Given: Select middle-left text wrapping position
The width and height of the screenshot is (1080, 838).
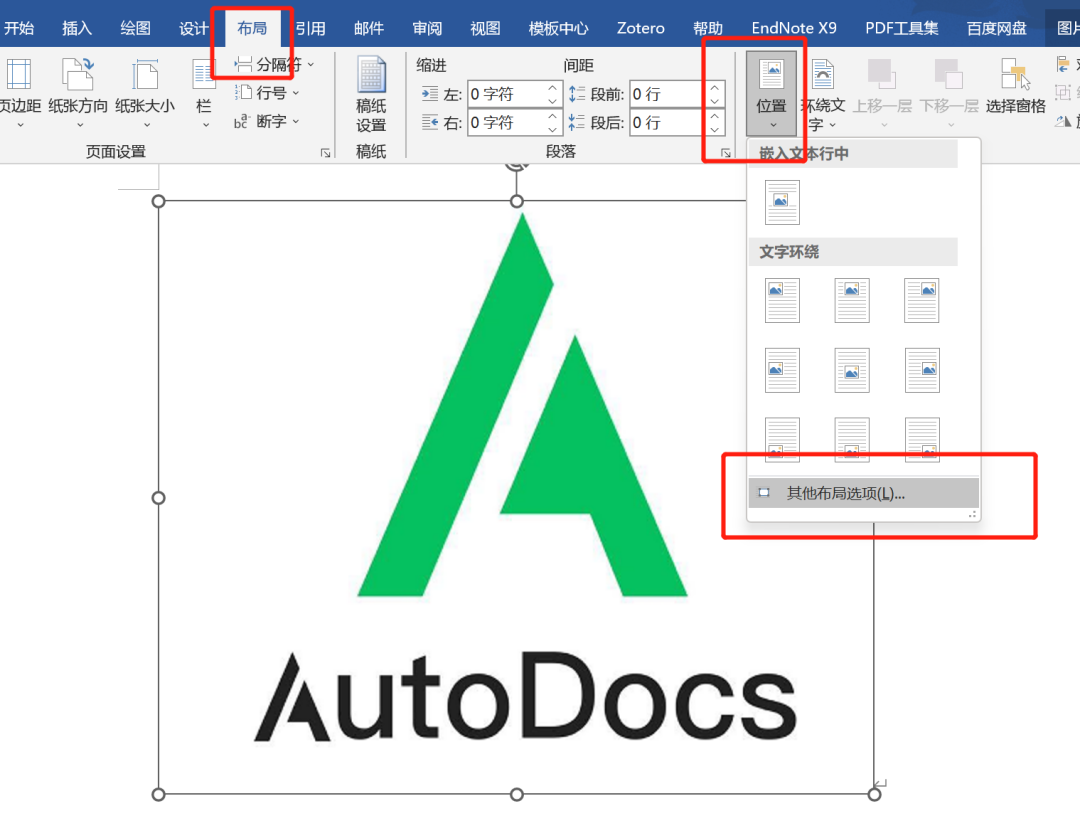Looking at the screenshot, I should tap(782, 370).
